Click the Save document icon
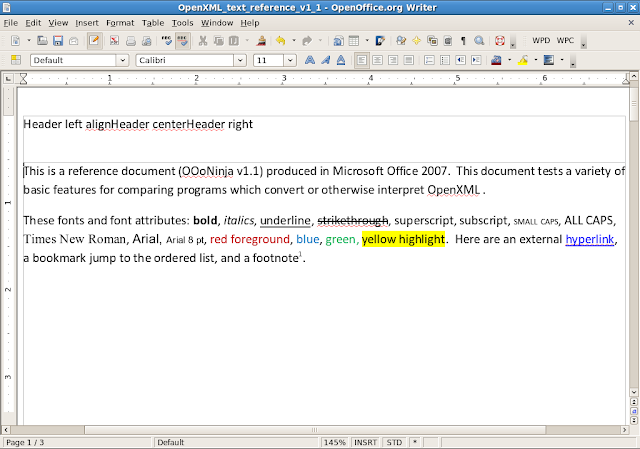640x449 pixels. [x=57, y=41]
